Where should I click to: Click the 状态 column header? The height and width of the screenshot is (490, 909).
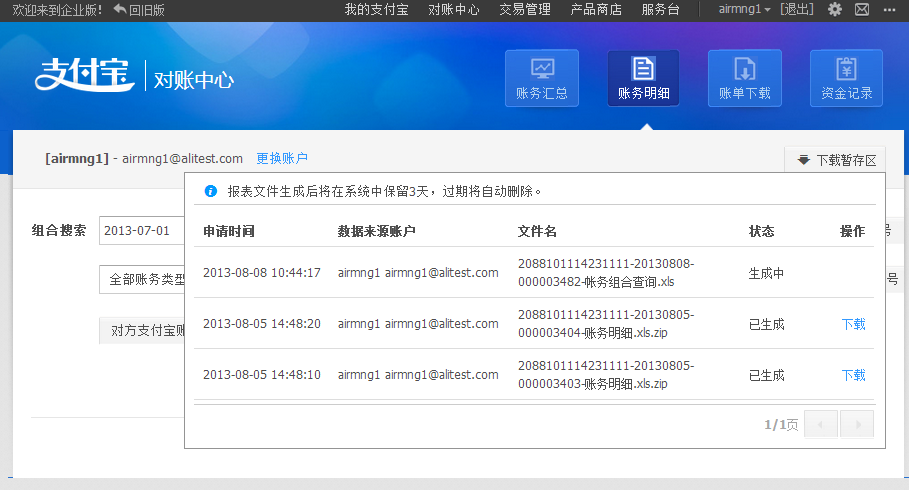coord(761,231)
